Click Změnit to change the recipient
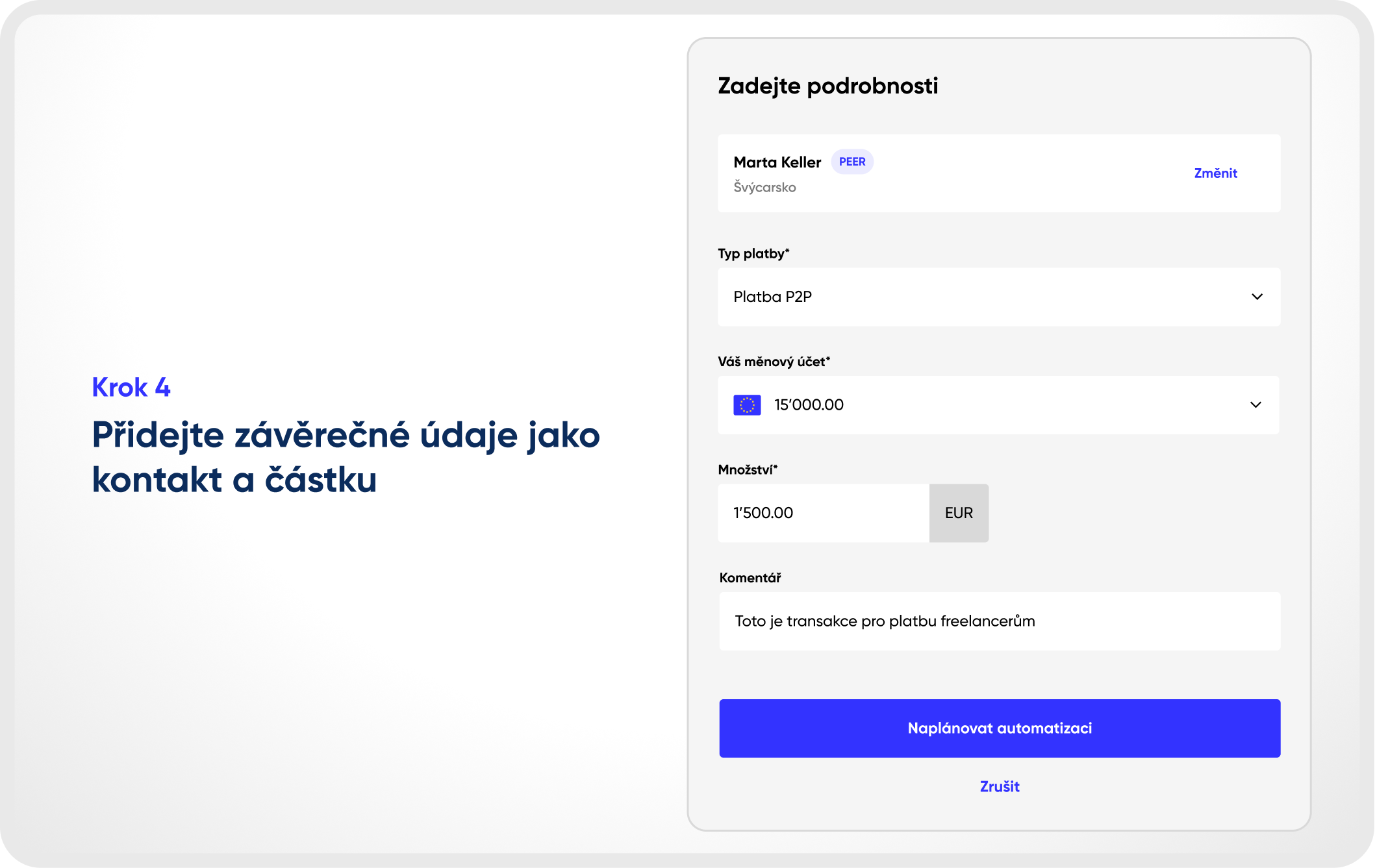Screen dimensions: 1375x868 pyautogui.click(x=1215, y=173)
